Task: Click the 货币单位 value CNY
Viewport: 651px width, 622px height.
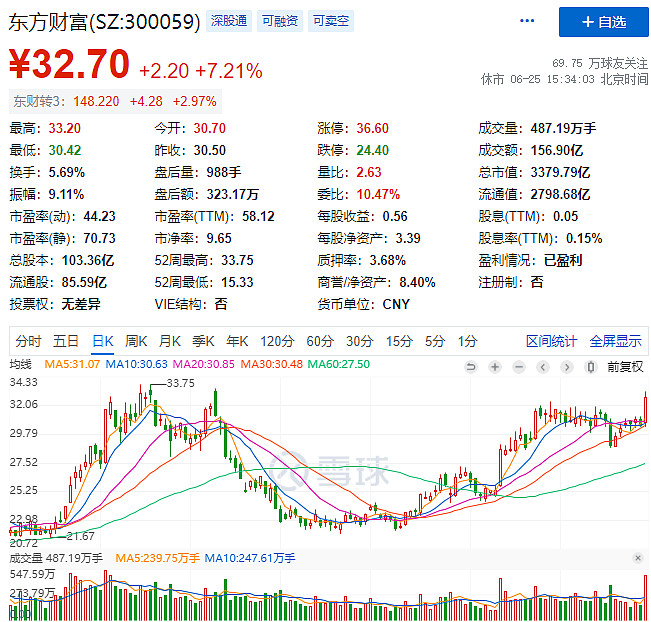Action: (x=396, y=304)
